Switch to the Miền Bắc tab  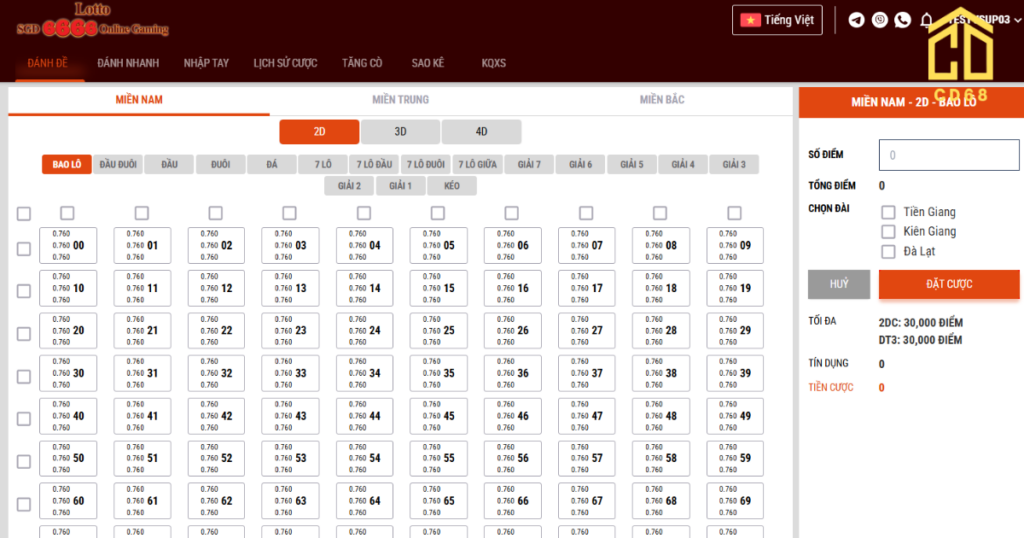662,99
